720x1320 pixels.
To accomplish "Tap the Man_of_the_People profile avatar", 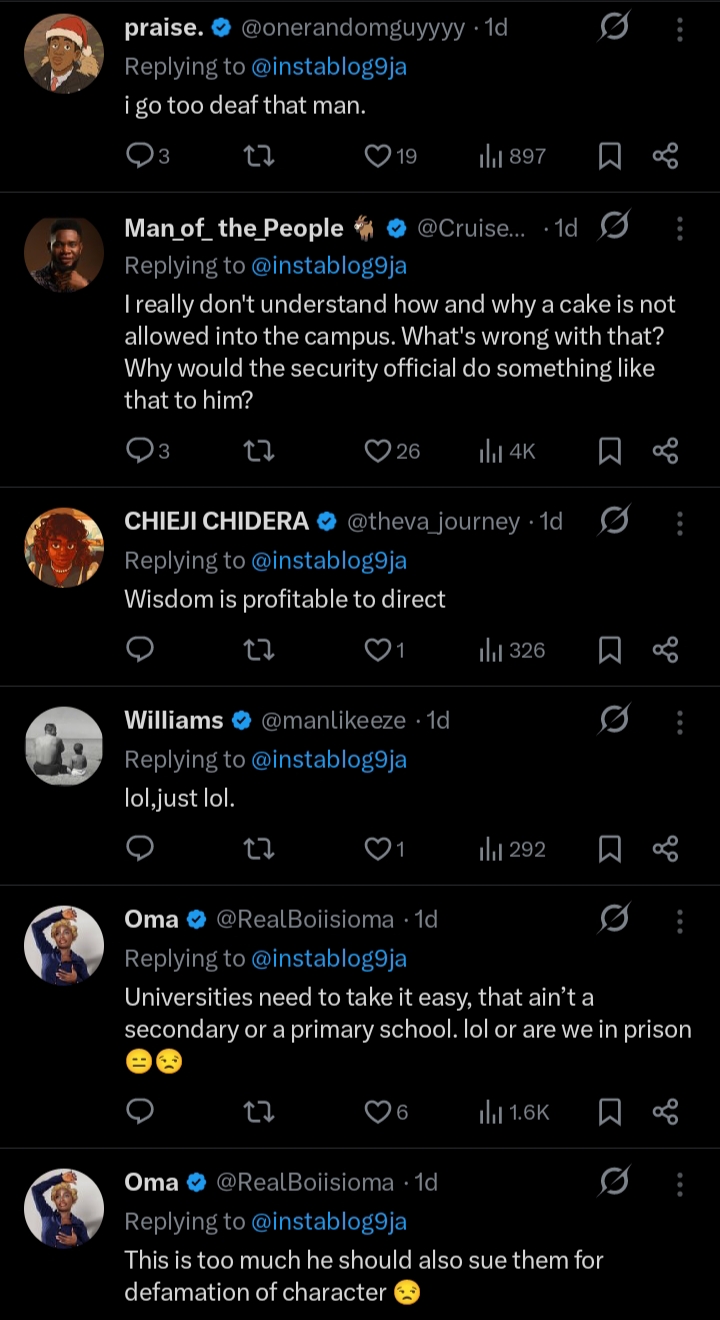I will (x=64, y=254).
